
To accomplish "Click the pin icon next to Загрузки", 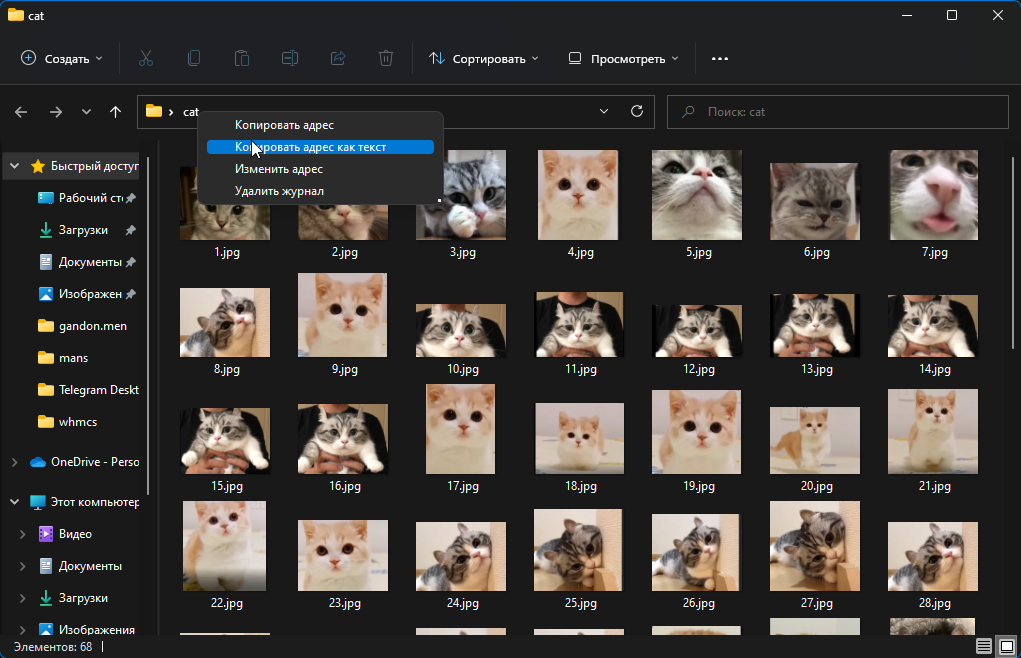I will (x=131, y=230).
